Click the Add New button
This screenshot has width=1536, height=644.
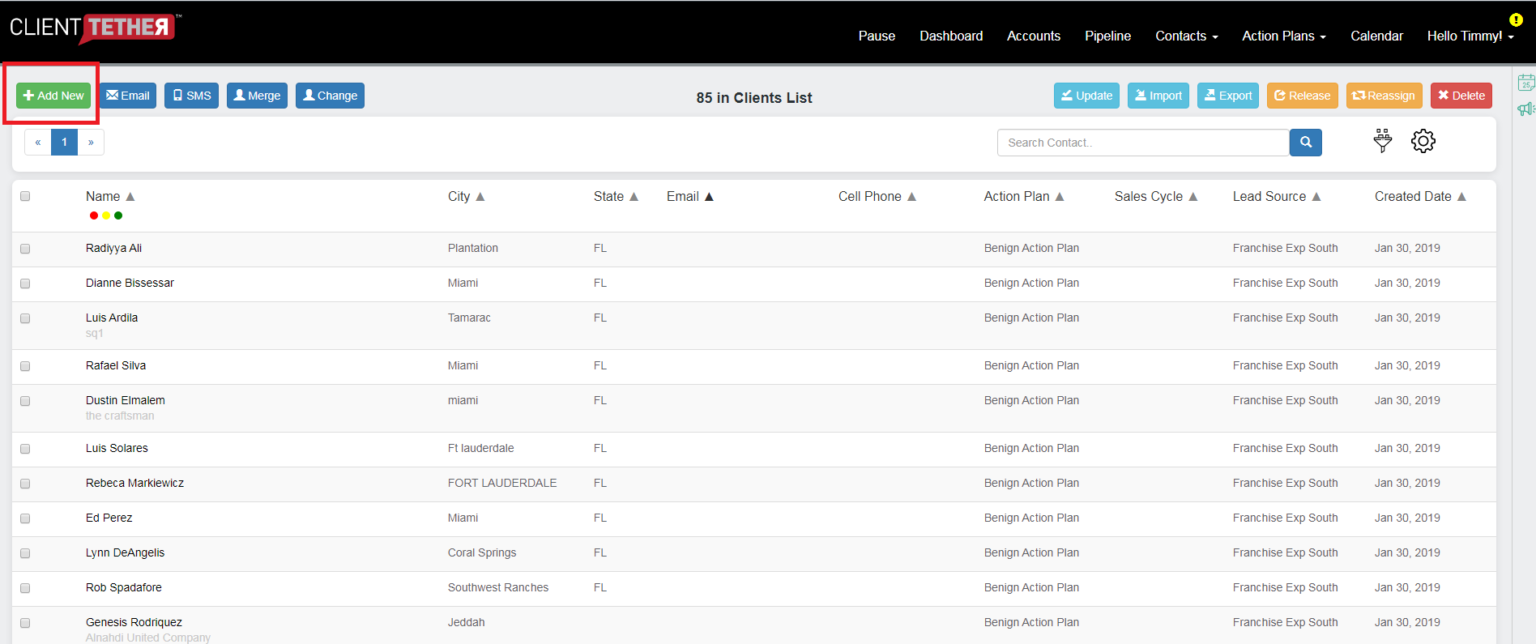click(x=52, y=95)
